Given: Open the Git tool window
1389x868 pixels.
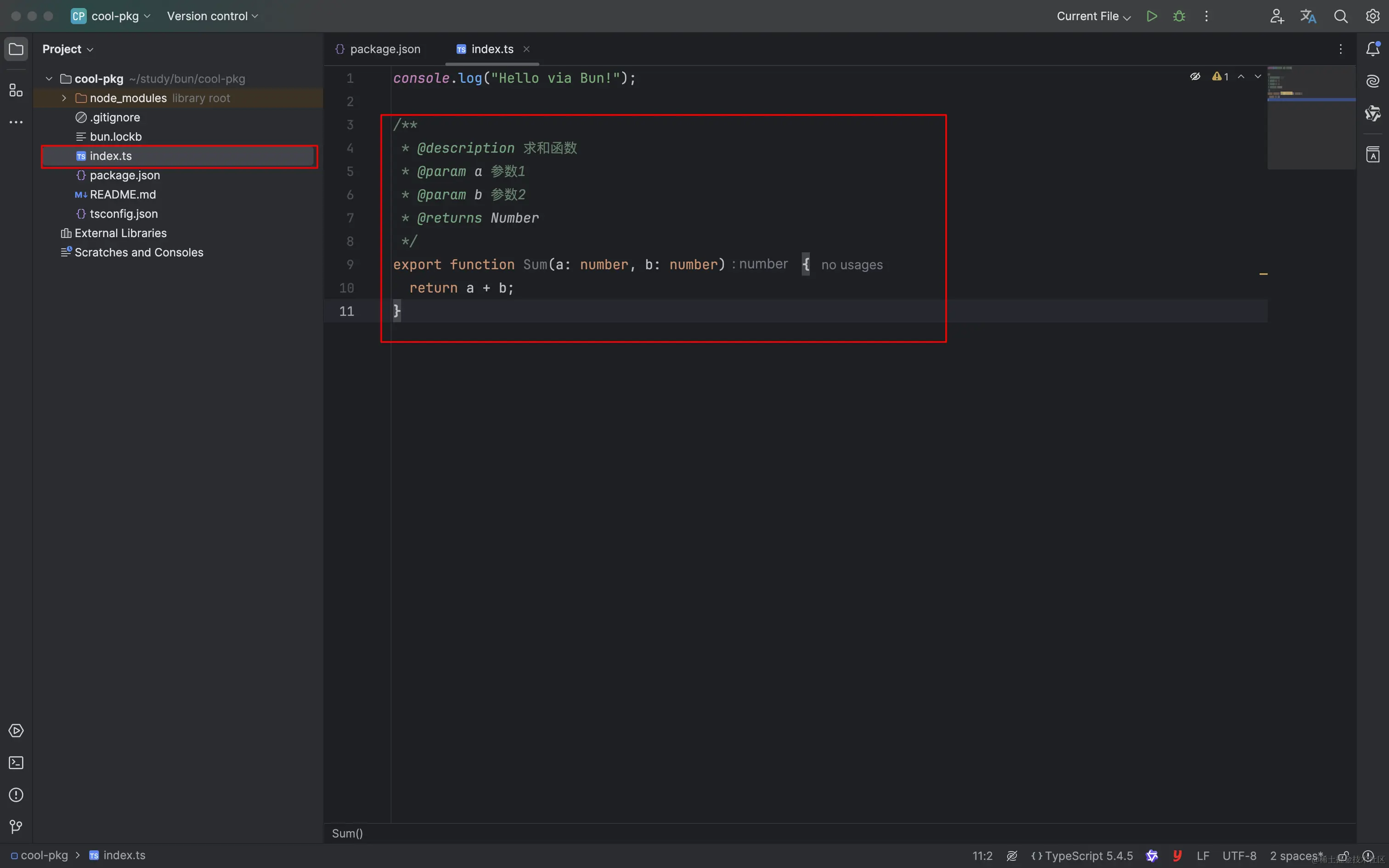Looking at the screenshot, I should click(x=16, y=827).
